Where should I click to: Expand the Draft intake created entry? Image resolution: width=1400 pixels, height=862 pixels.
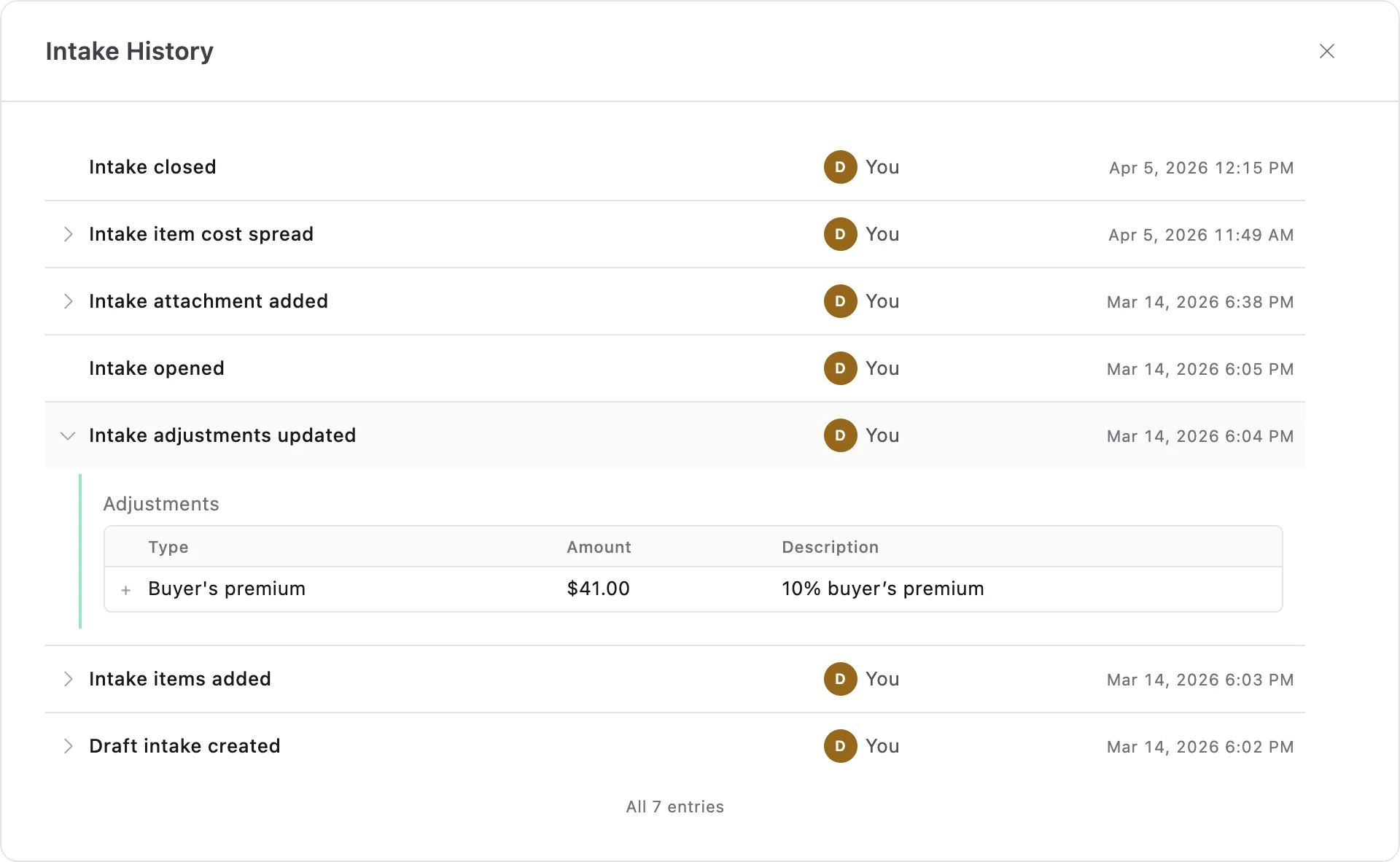[x=68, y=746]
